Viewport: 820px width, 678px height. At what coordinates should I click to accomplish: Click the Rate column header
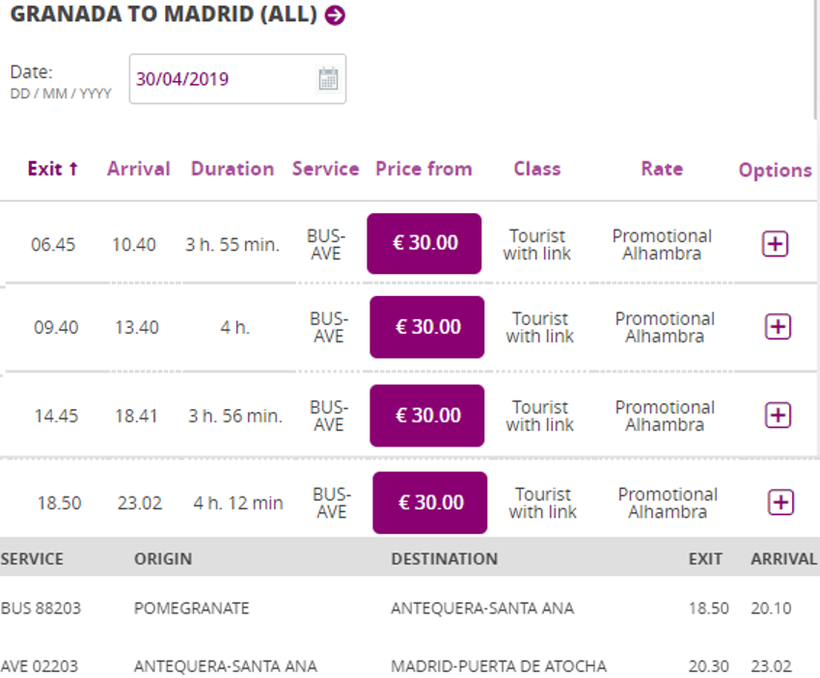click(662, 169)
